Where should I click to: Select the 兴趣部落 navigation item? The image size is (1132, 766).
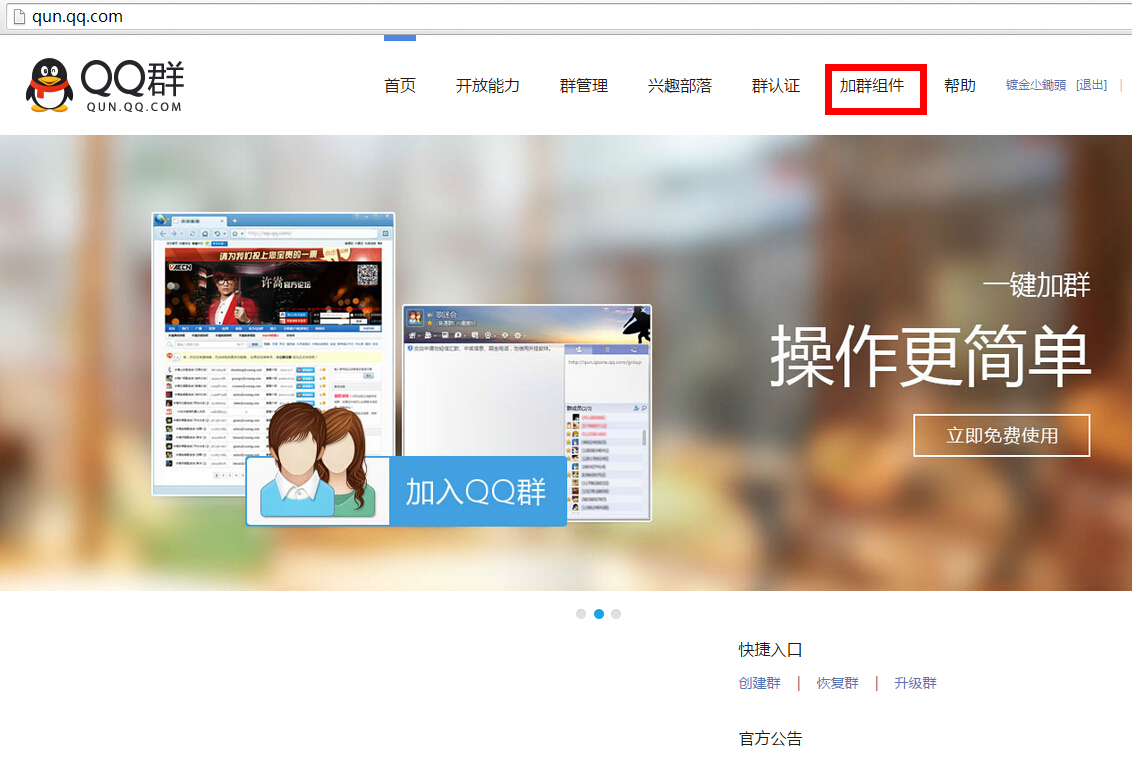click(680, 86)
